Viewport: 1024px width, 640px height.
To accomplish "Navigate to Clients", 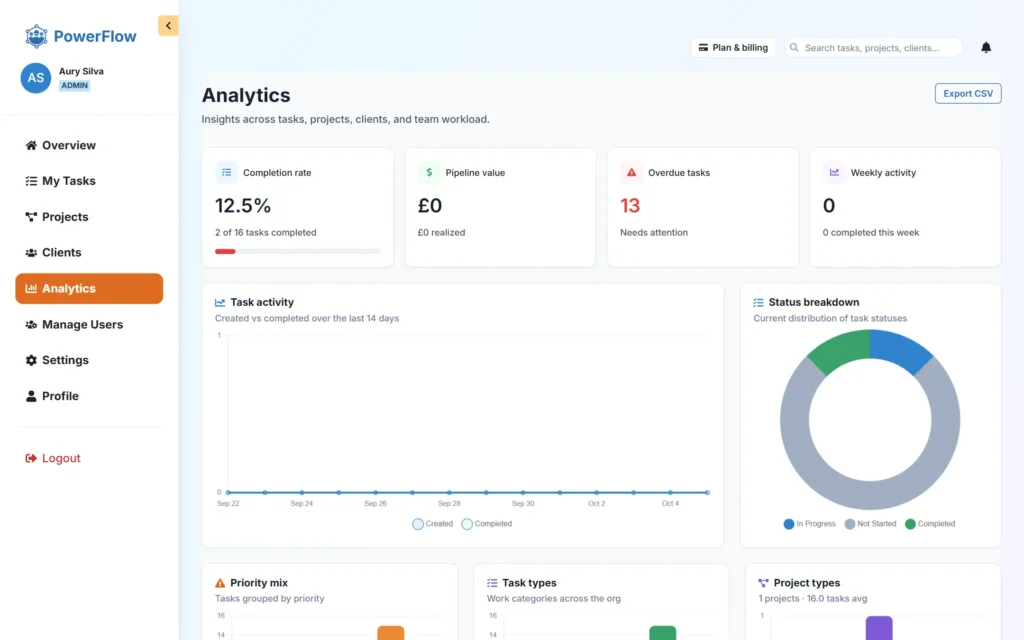I will [89, 252].
